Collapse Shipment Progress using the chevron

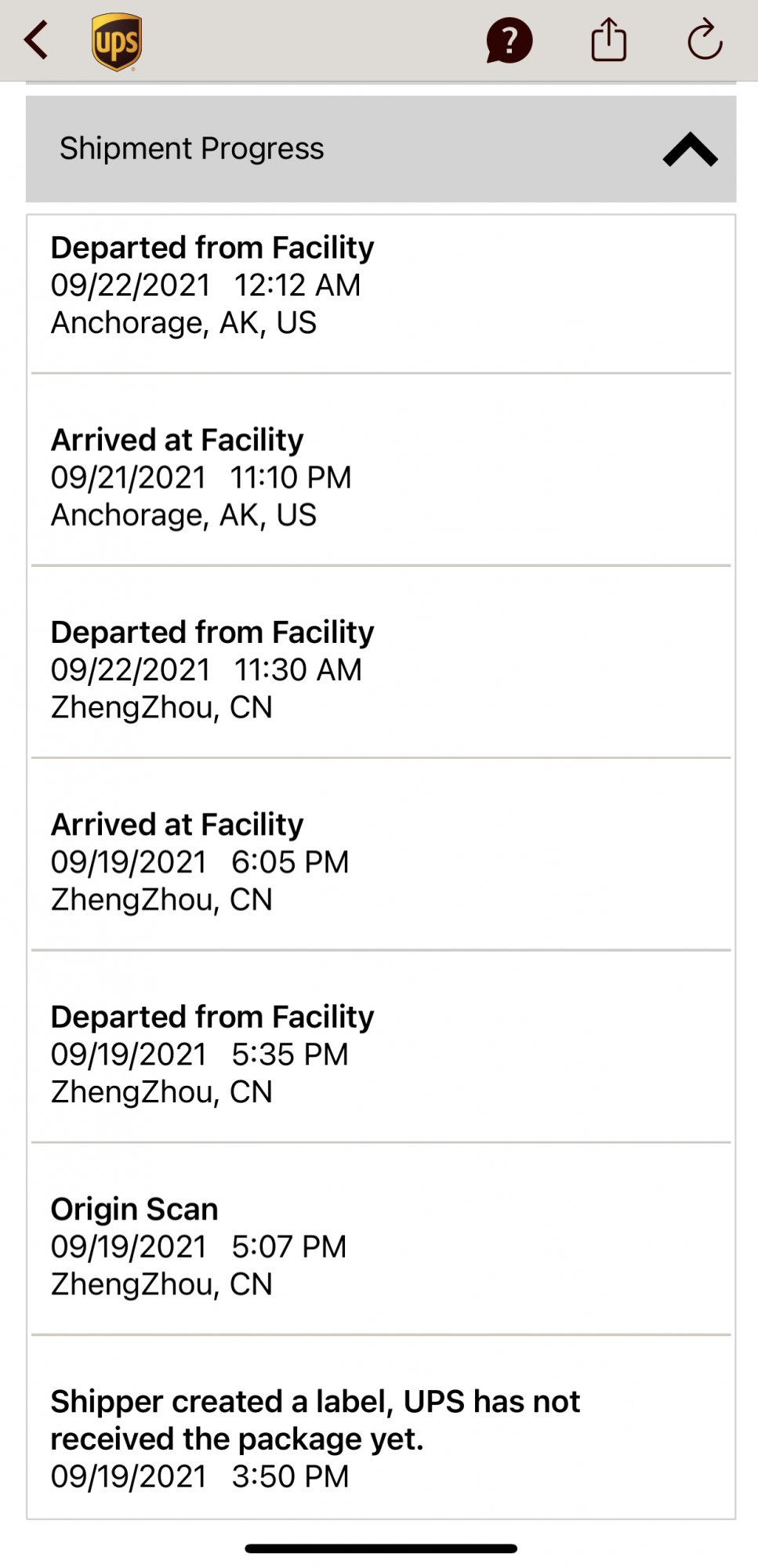coord(690,149)
